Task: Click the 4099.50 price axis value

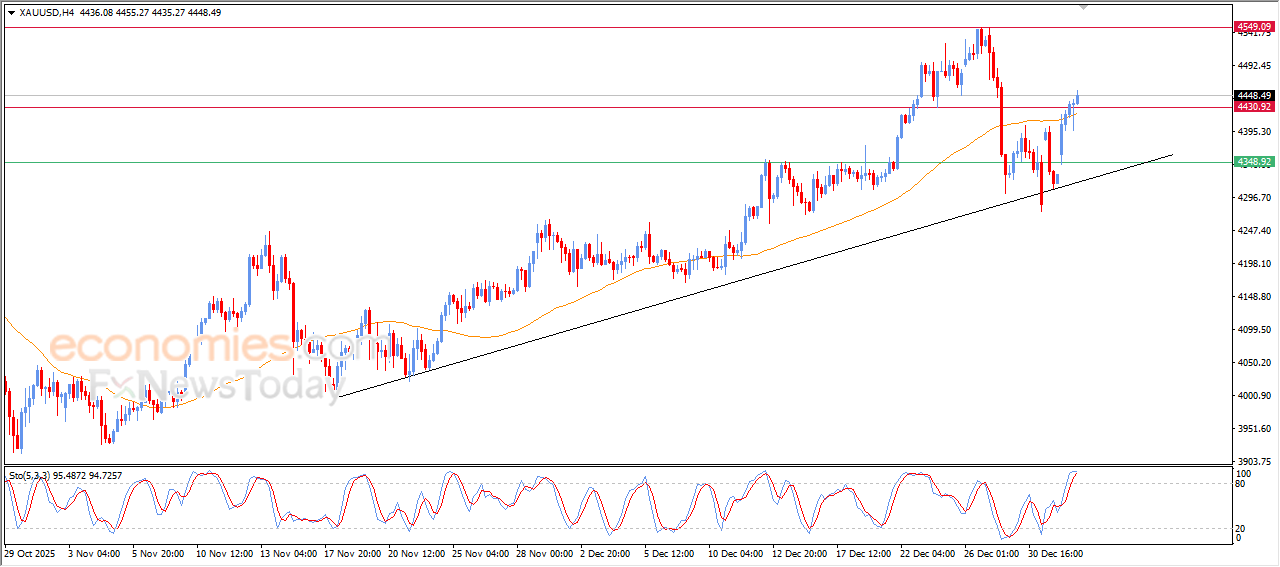Action: pos(1253,330)
